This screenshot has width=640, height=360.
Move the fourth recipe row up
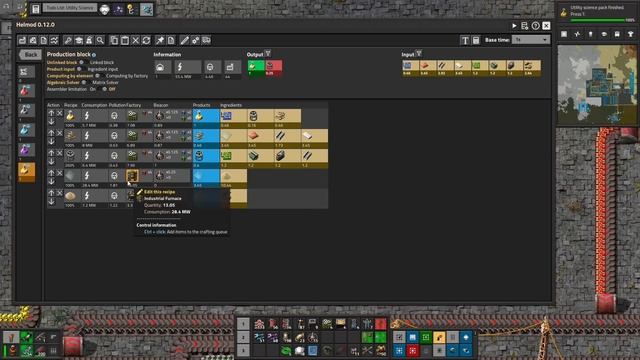click(x=51, y=173)
